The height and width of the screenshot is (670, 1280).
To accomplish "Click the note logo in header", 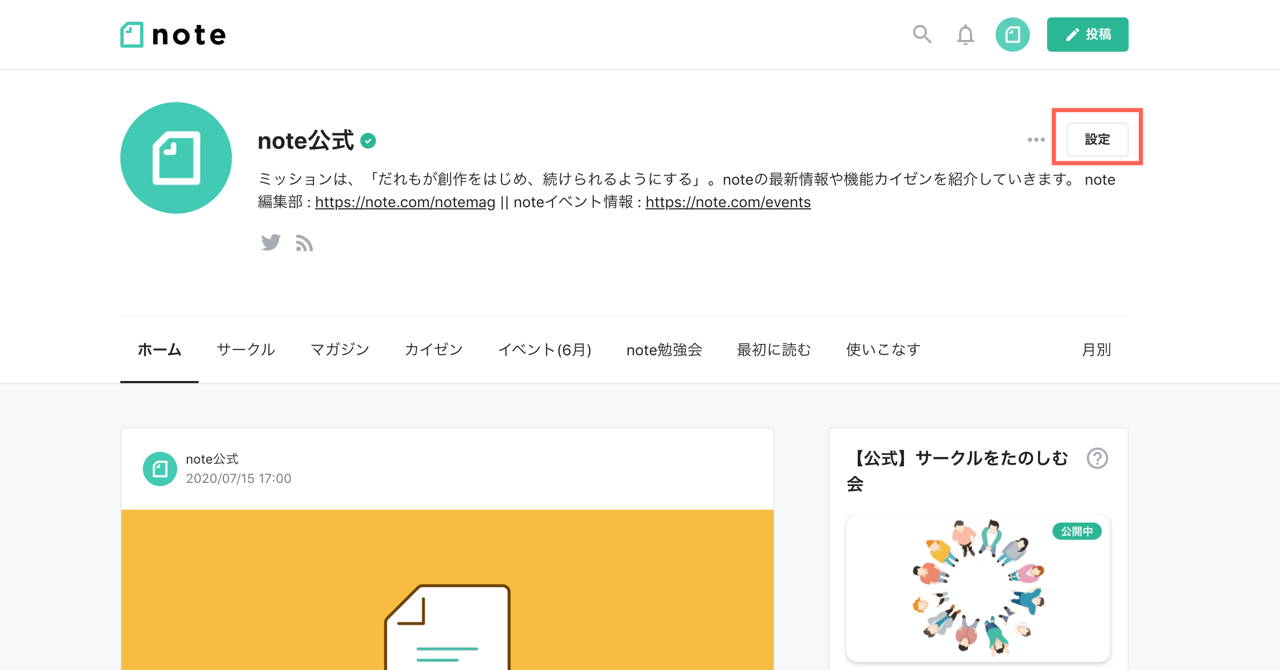I will point(173,35).
